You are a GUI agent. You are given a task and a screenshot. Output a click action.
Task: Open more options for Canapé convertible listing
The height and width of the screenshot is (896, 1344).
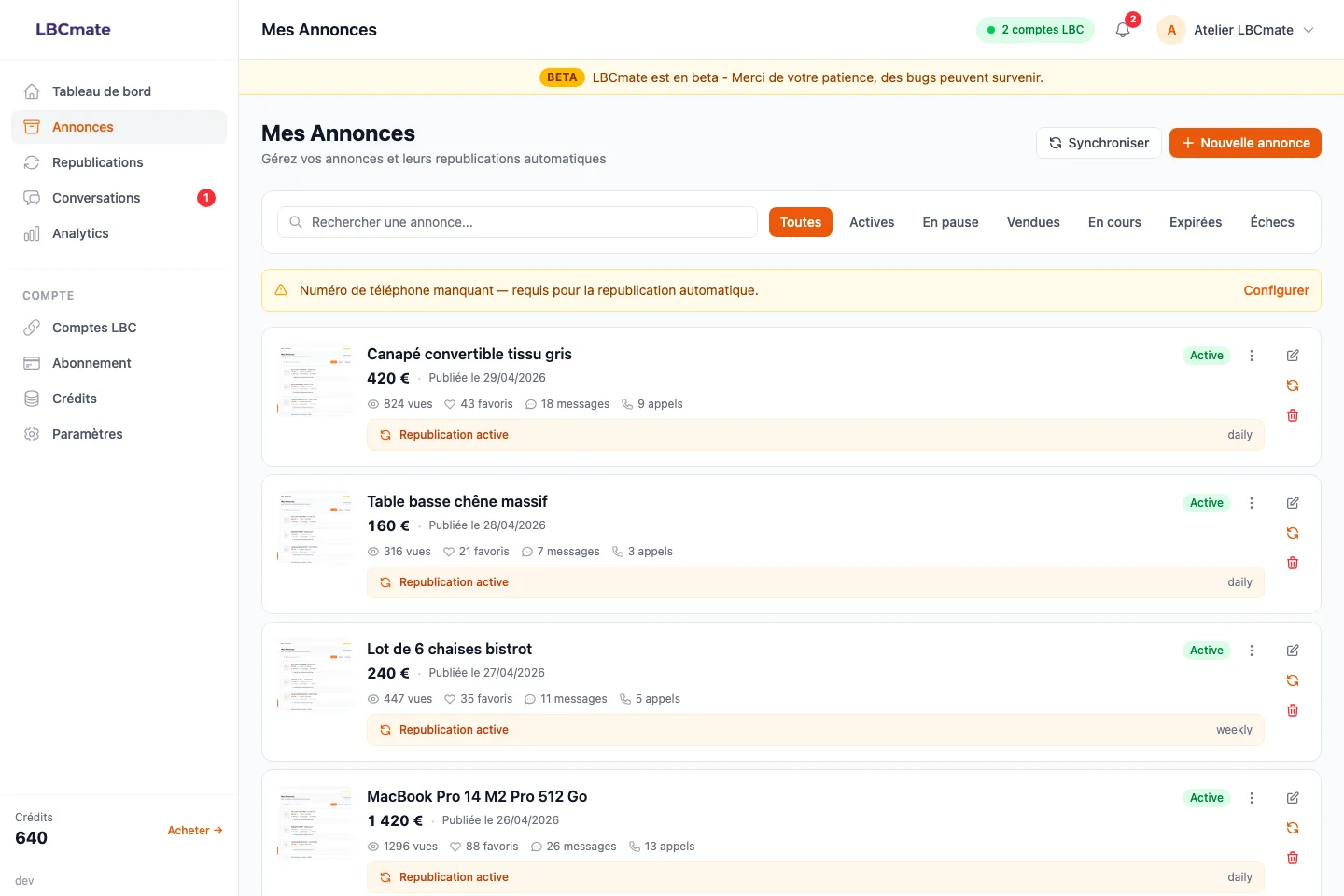(x=1252, y=356)
